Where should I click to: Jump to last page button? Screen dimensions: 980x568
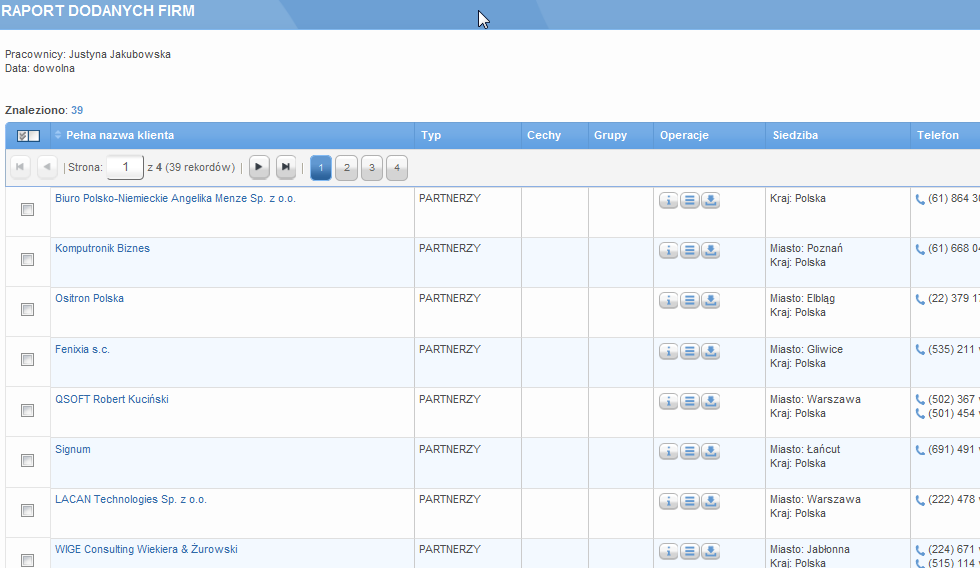[286, 167]
